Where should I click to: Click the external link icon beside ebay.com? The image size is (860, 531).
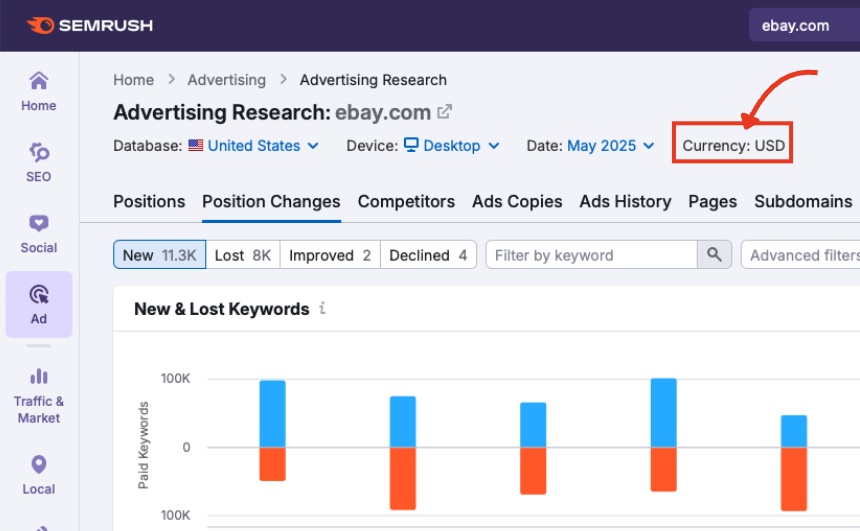coord(445,112)
